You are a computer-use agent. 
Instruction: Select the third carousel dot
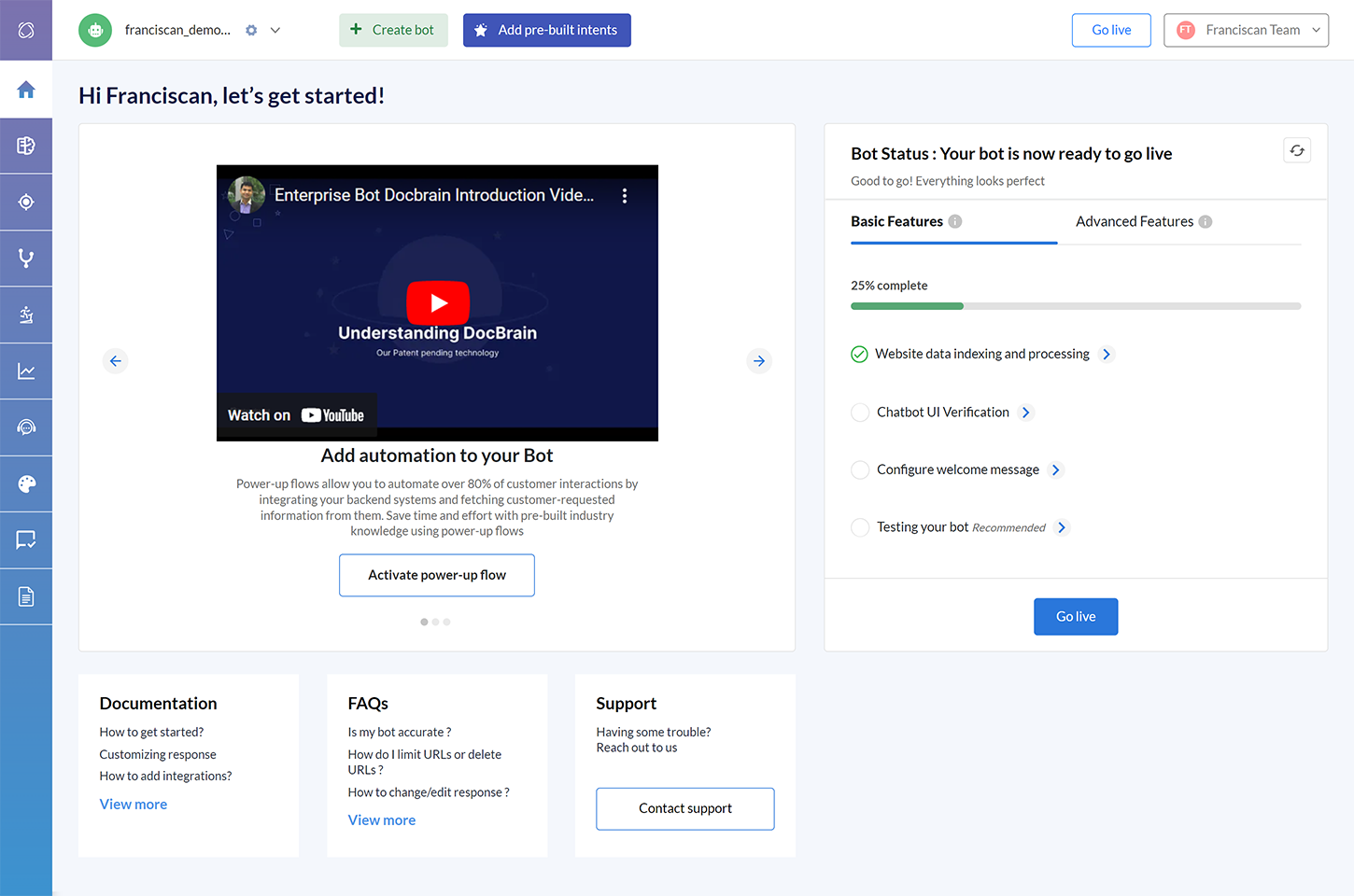pos(446,622)
